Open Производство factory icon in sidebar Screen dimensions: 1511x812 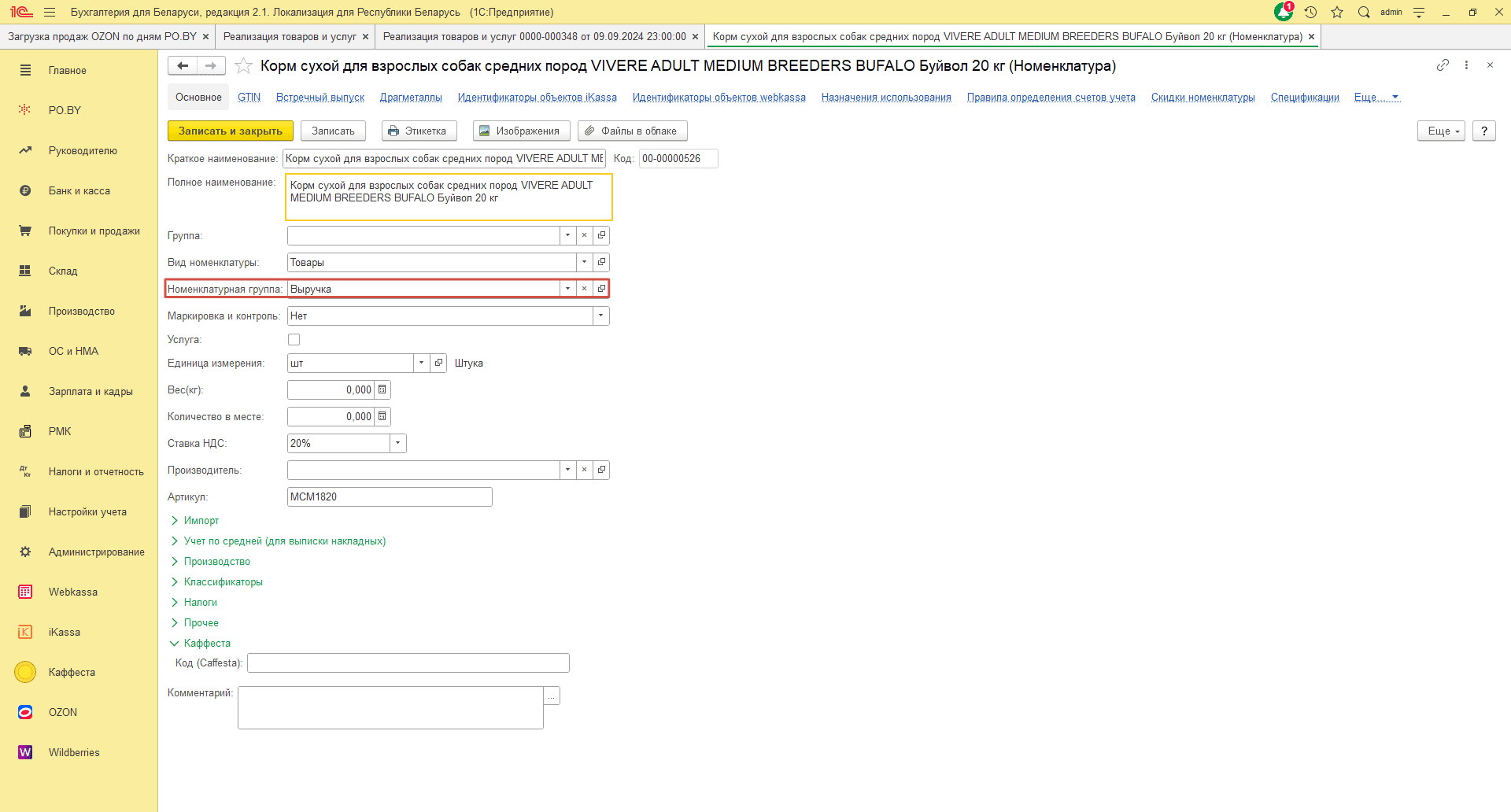(x=25, y=311)
